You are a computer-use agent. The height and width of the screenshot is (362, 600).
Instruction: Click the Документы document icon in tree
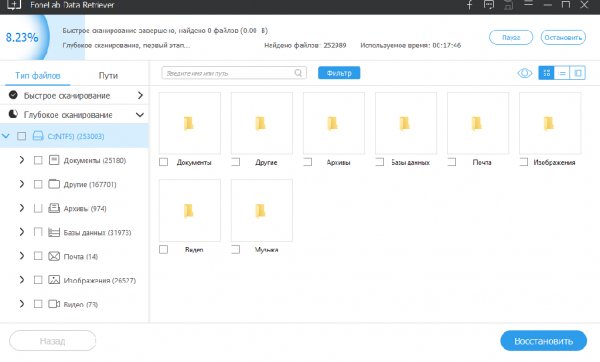[54, 160]
